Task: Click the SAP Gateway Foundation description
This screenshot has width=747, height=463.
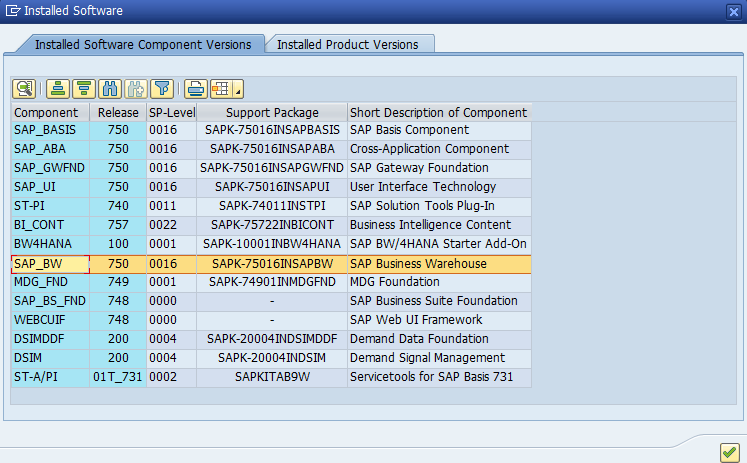Action: (x=439, y=168)
